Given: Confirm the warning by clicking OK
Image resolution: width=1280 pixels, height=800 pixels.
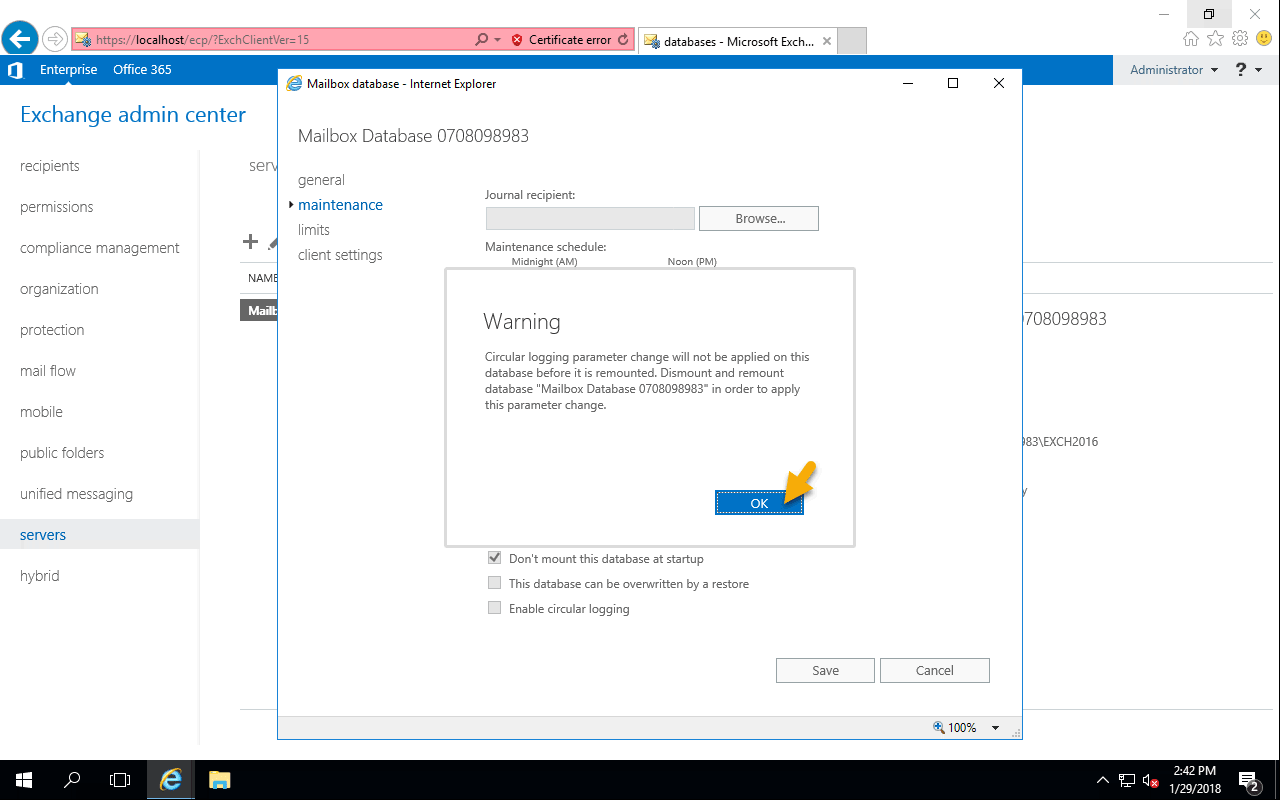Looking at the screenshot, I should [759, 503].
